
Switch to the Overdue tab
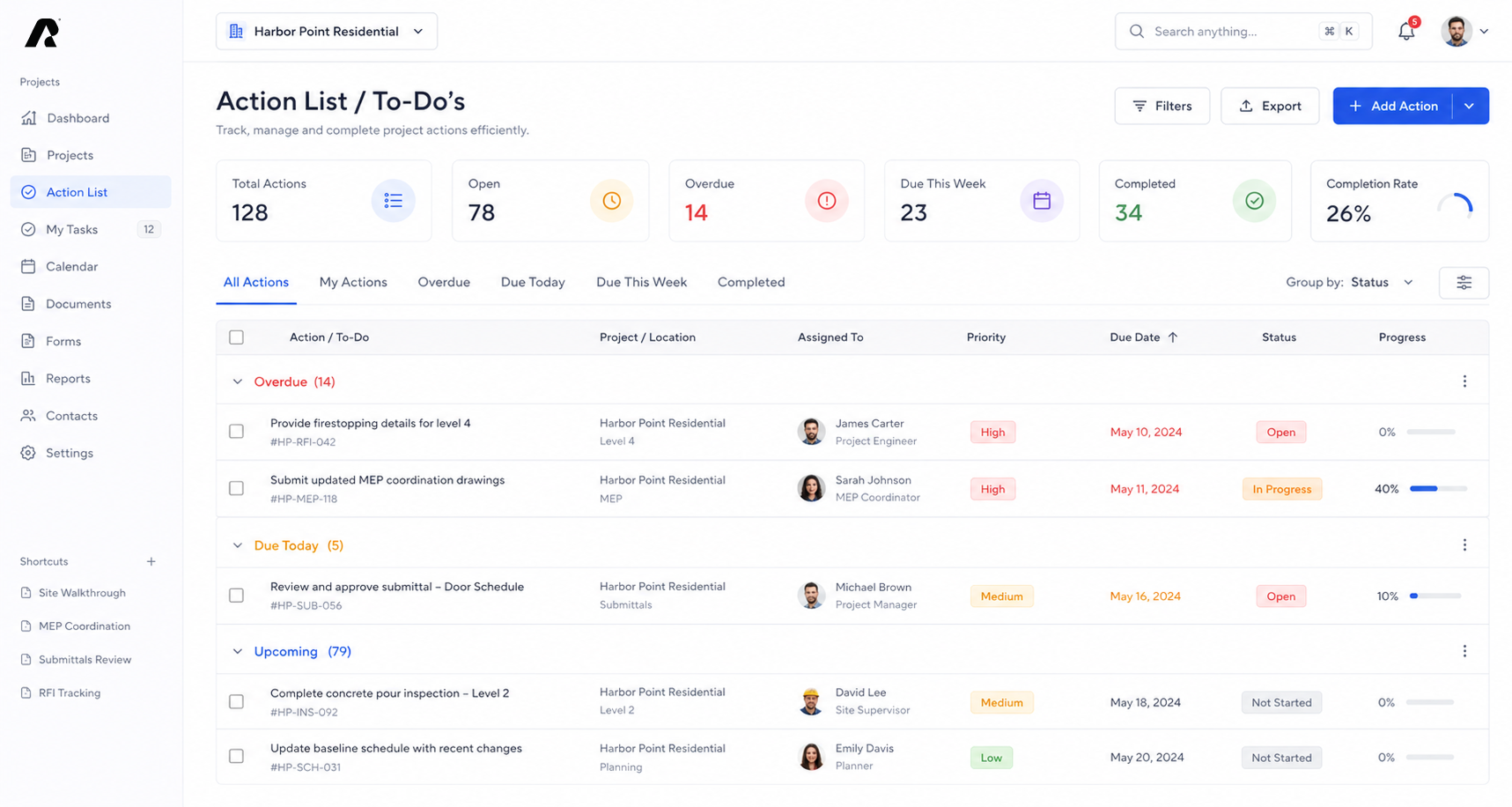[444, 282]
